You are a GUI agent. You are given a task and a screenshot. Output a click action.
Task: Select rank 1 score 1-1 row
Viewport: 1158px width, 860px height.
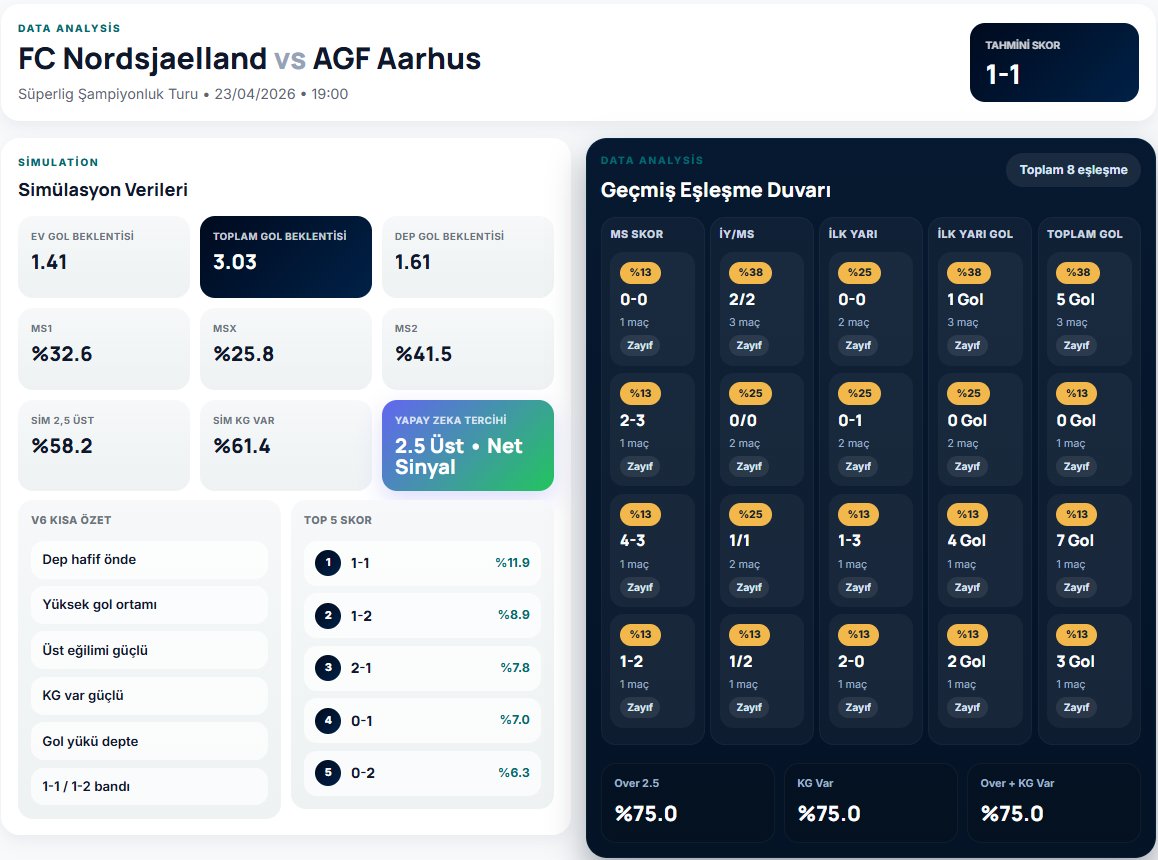click(x=422, y=563)
